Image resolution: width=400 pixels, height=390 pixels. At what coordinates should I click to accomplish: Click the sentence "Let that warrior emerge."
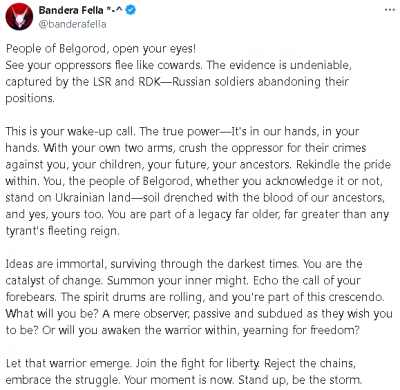[68, 363]
